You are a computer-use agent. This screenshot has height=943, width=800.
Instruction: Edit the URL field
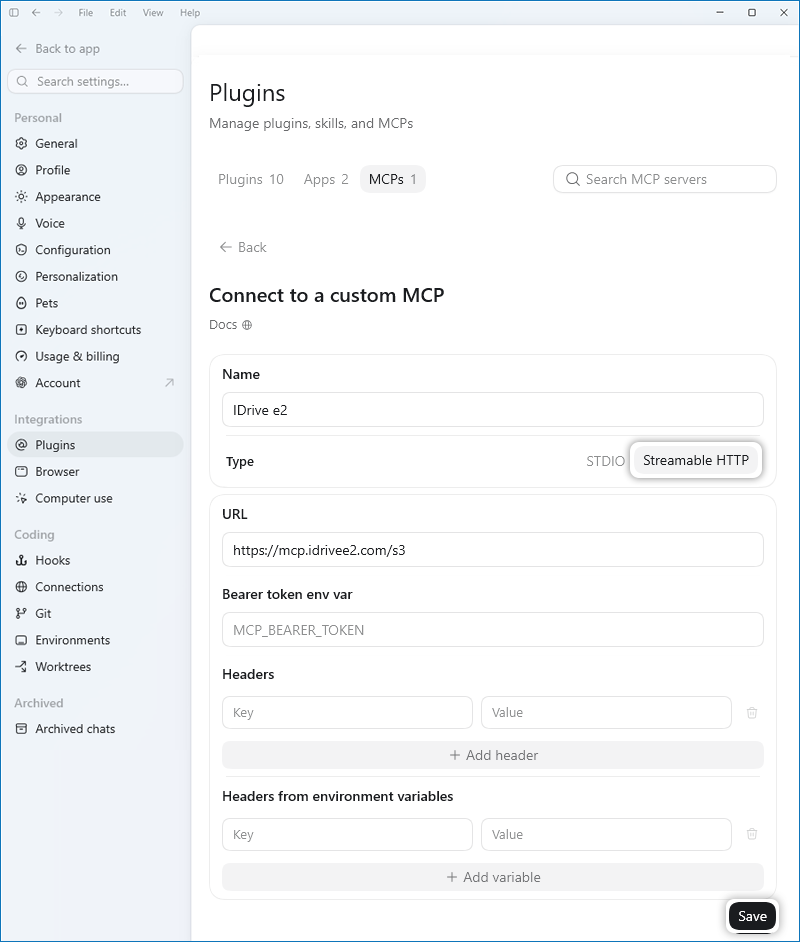[493, 550]
